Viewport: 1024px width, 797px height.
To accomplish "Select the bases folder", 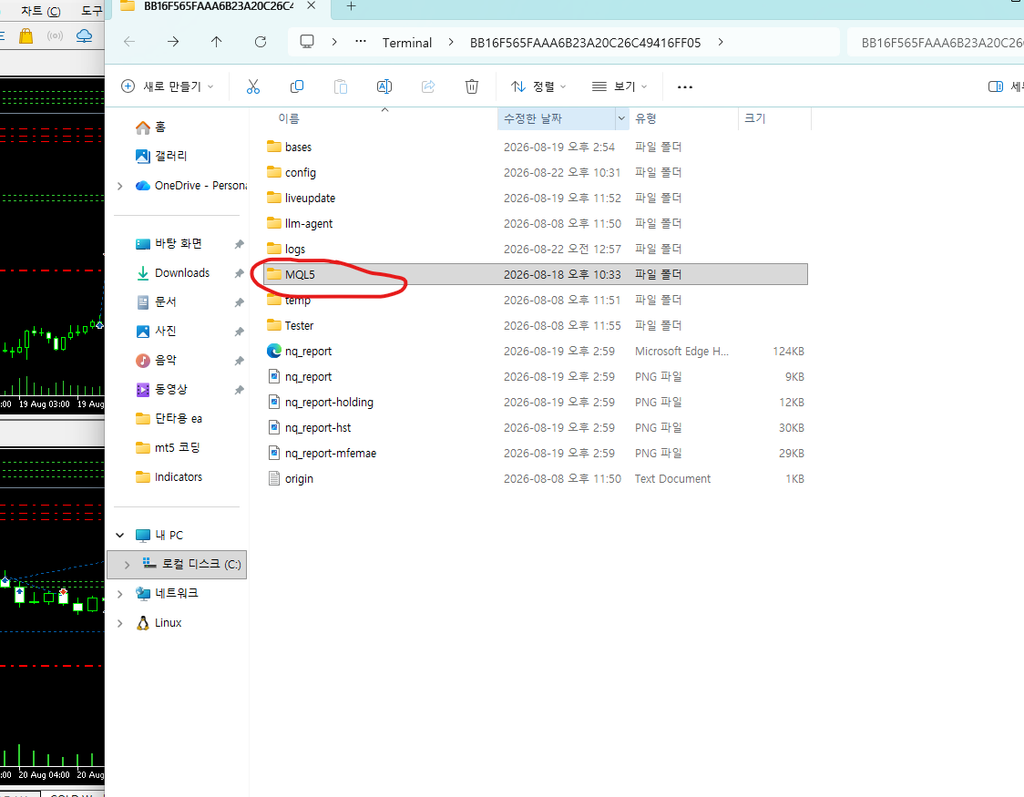I will (x=535, y=147).
